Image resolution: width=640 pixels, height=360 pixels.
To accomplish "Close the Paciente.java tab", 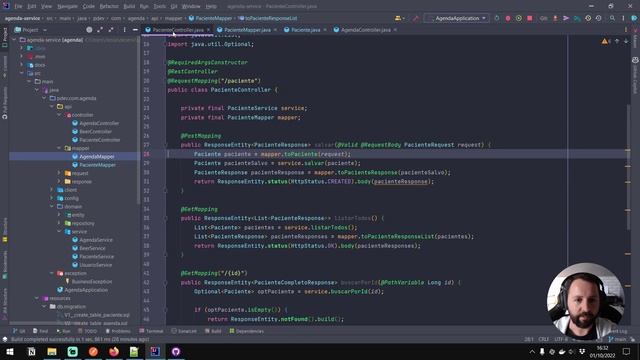I will click(325, 30).
